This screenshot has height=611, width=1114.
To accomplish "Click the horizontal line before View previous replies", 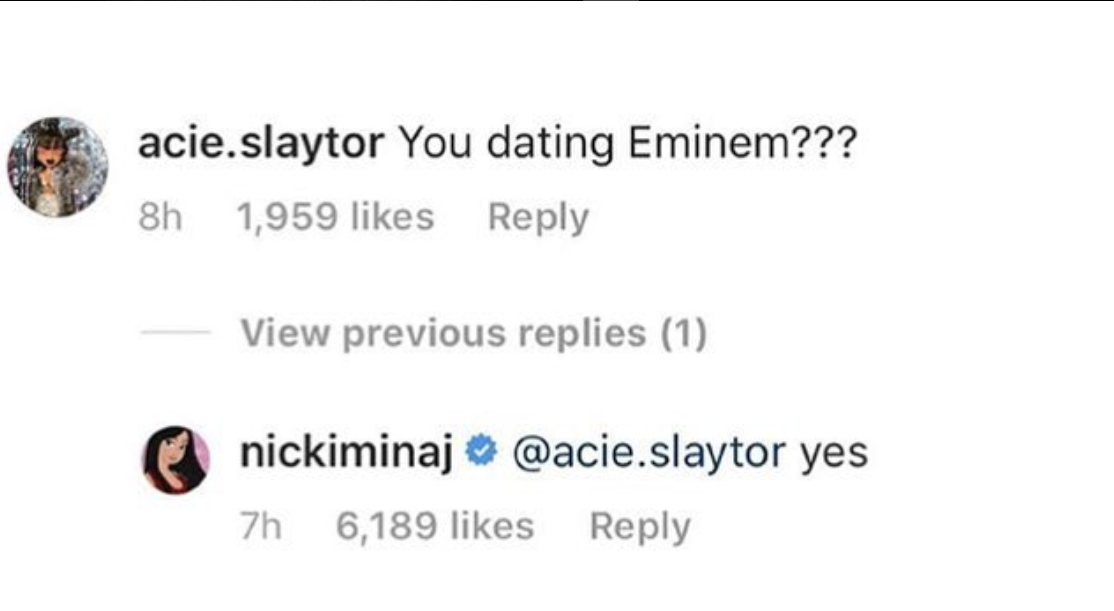I will pos(175,333).
